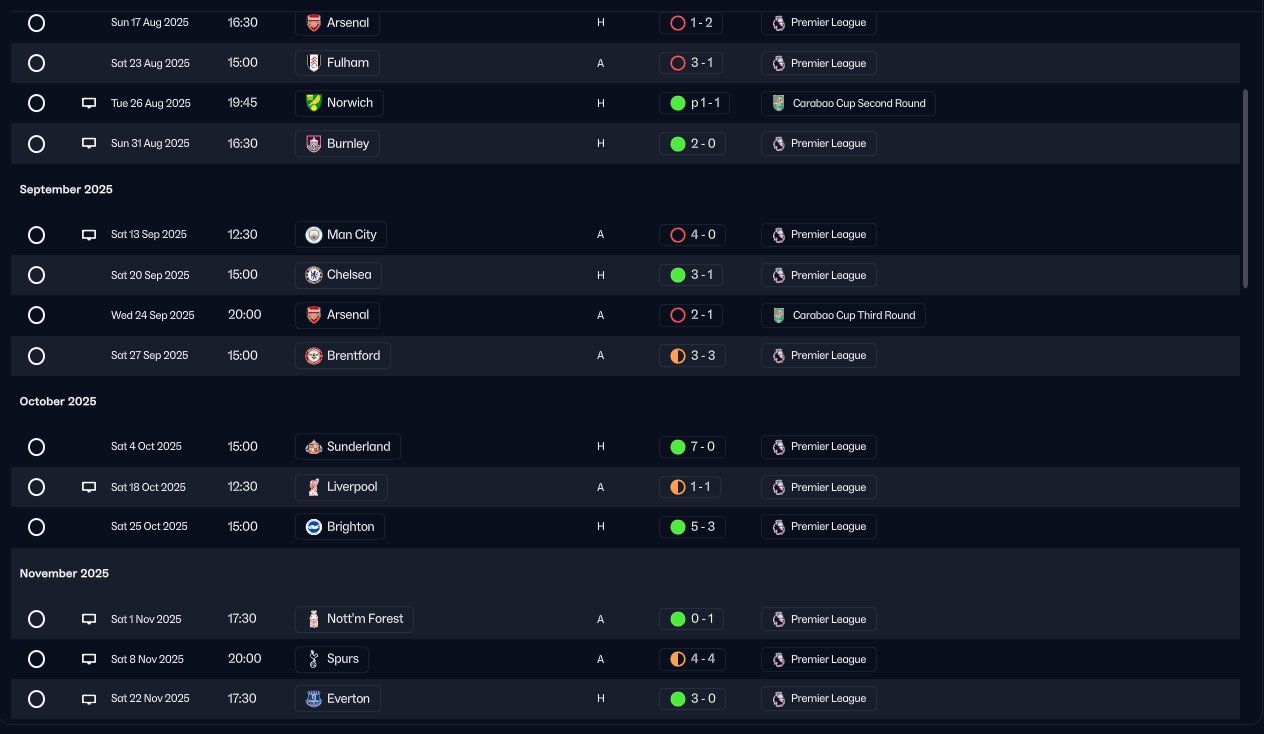
Task: Click the Carabao Cup Third Round trophy icon
Action: point(779,315)
